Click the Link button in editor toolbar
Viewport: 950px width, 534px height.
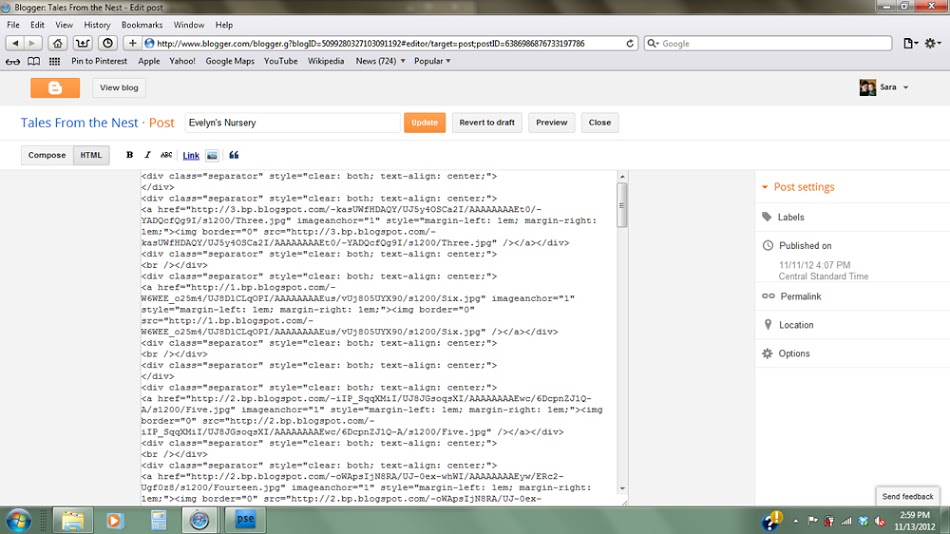[x=191, y=156]
